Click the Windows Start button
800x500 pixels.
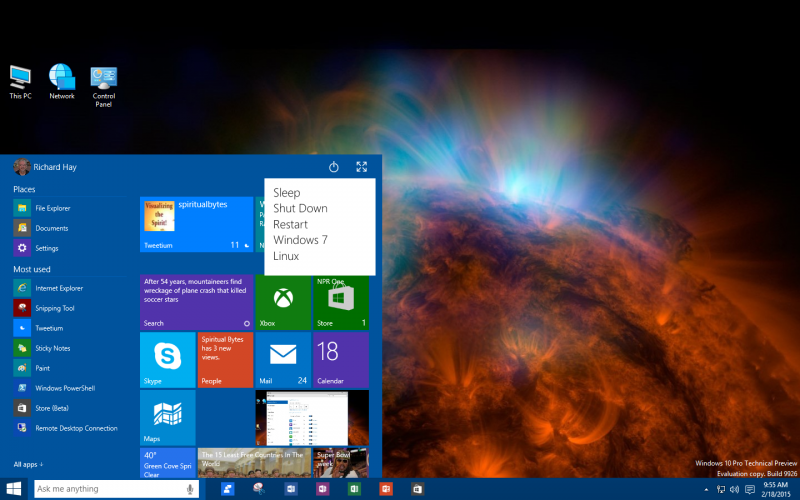point(14,489)
